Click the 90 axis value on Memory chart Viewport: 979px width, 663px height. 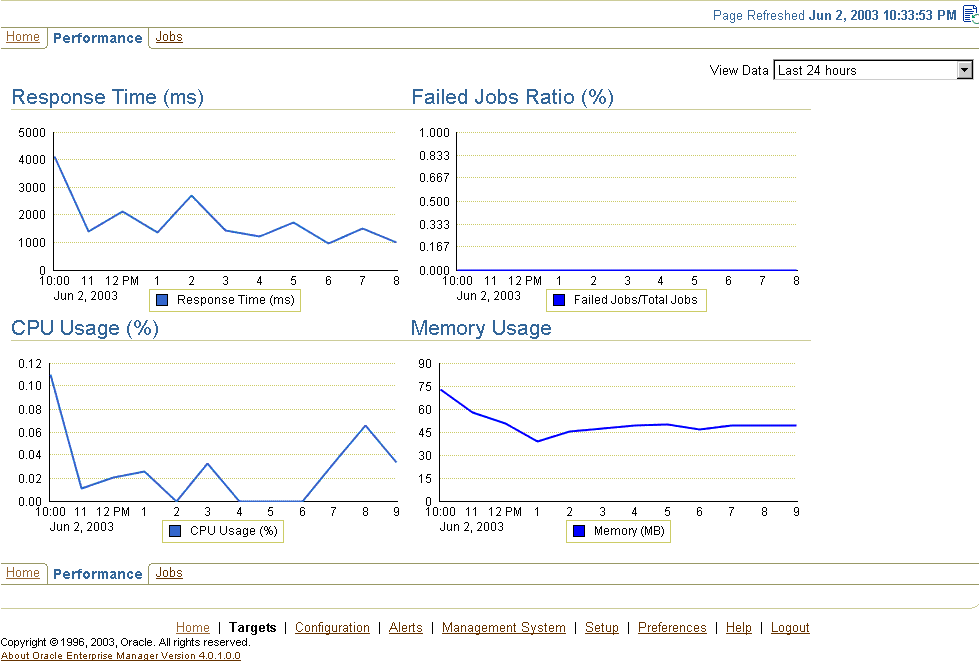point(425,363)
